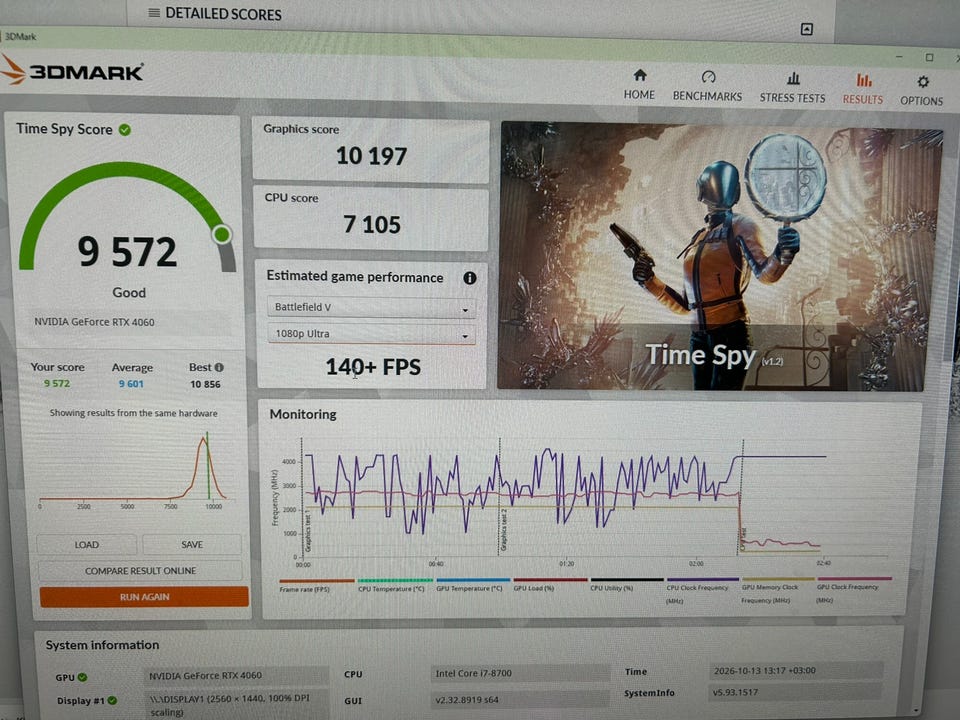Click the Display #1 green check indicator
The image size is (960, 720).
(x=112, y=700)
